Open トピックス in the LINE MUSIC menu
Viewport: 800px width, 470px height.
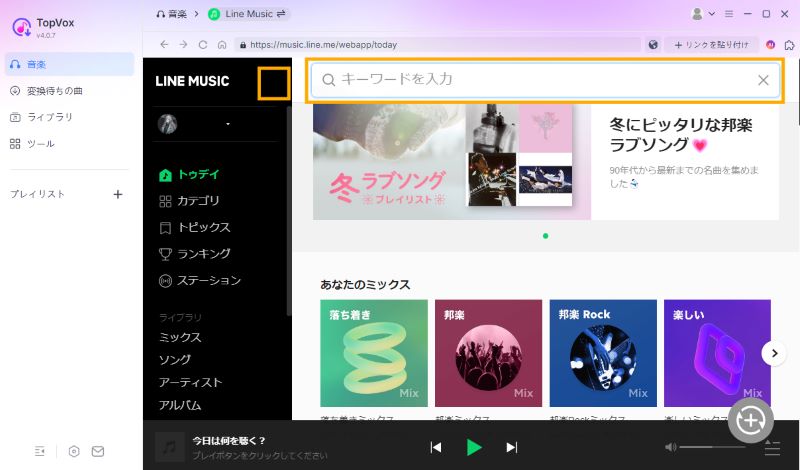[195, 228]
